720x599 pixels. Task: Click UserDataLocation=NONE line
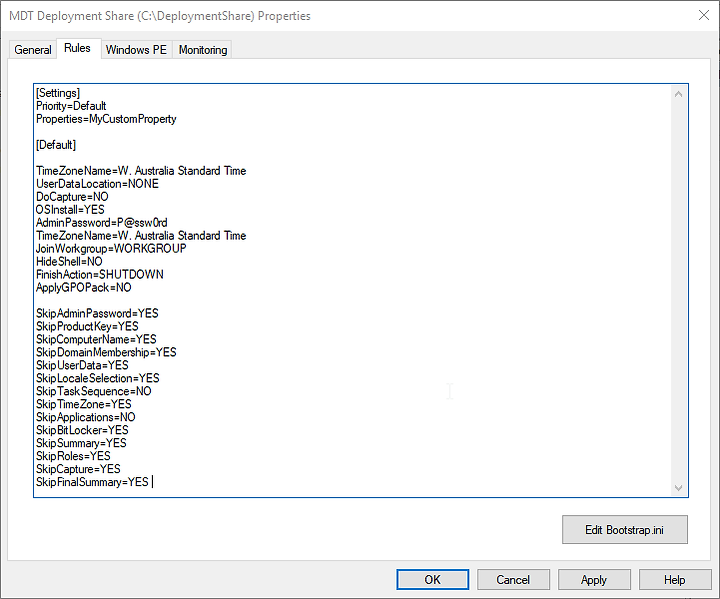tap(97, 184)
